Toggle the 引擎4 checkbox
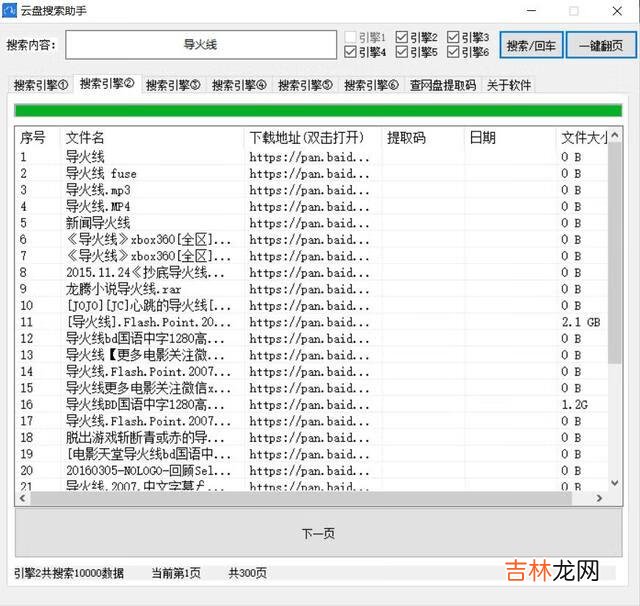 tap(350, 52)
